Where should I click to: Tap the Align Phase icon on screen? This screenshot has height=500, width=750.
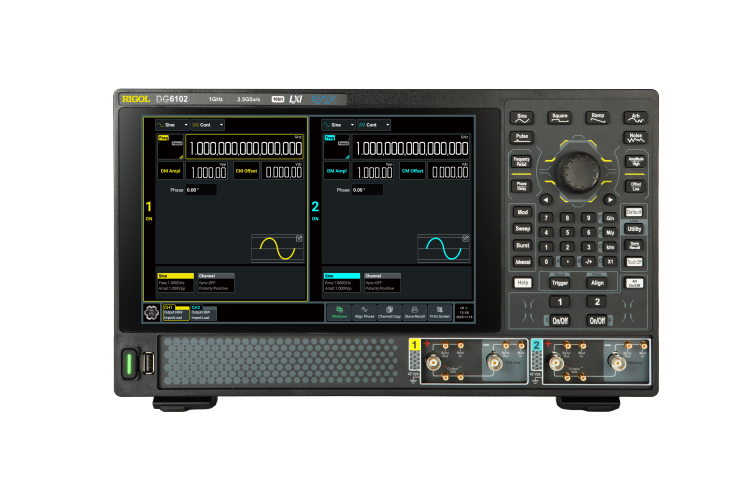364,312
